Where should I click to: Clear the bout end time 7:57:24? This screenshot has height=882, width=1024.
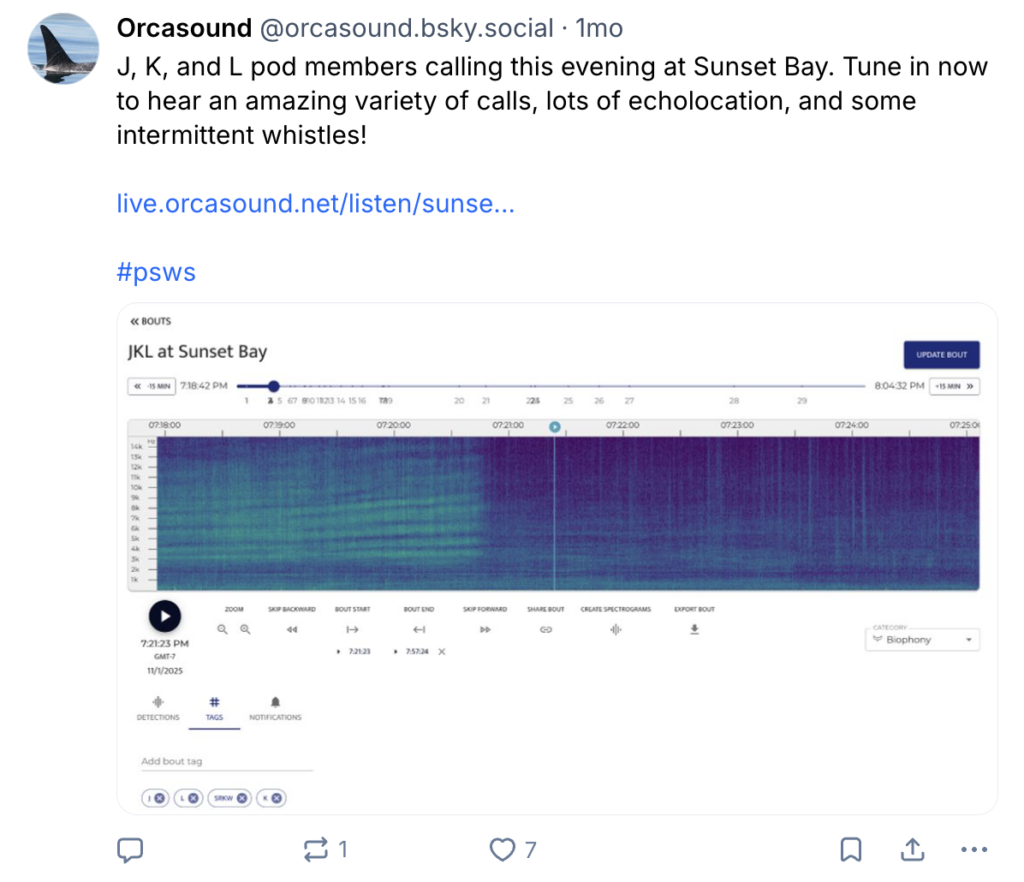442,651
